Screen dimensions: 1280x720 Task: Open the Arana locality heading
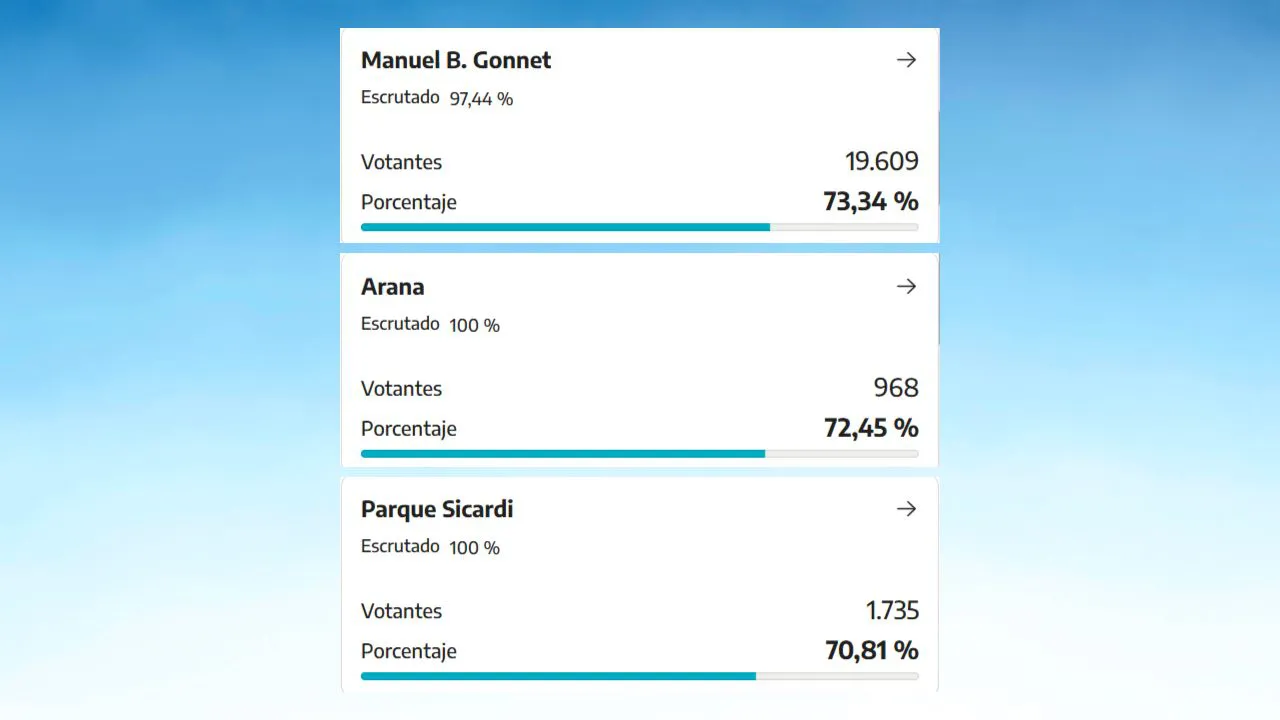(393, 287)
